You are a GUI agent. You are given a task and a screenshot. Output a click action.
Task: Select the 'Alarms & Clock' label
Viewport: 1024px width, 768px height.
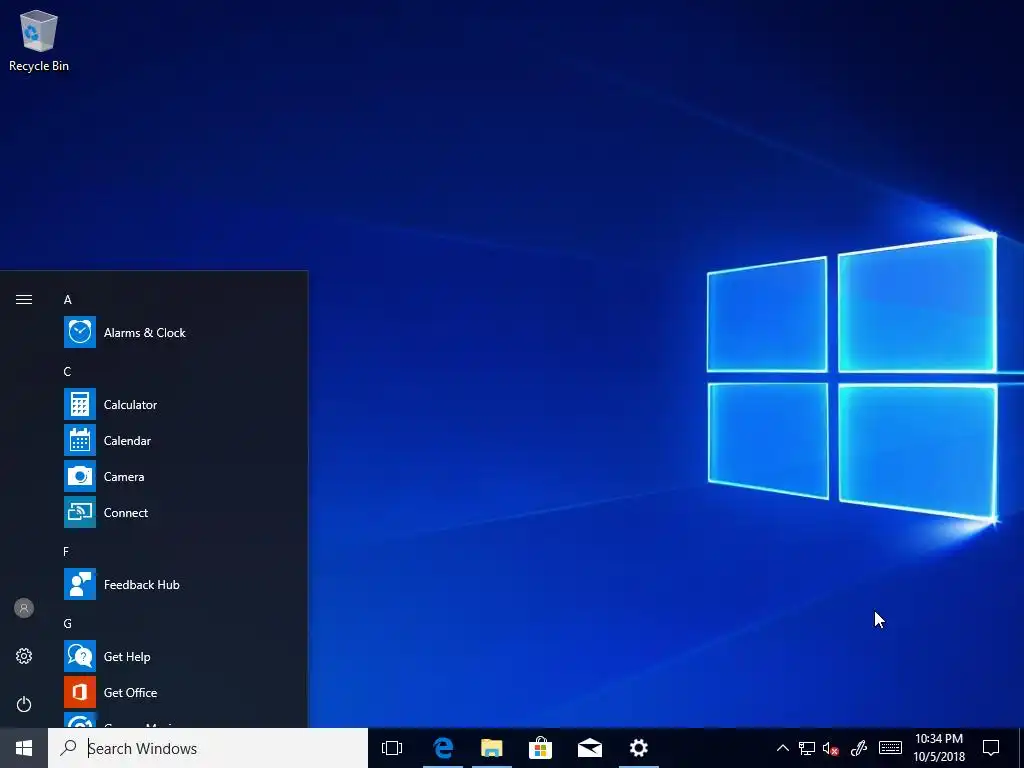[145, 332]
